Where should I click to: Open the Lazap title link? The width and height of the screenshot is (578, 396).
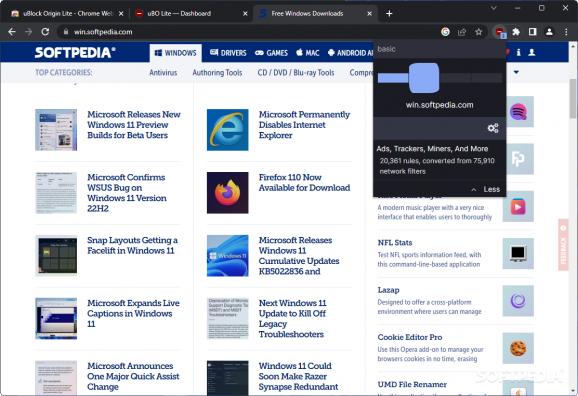click(x=389, y=290)
